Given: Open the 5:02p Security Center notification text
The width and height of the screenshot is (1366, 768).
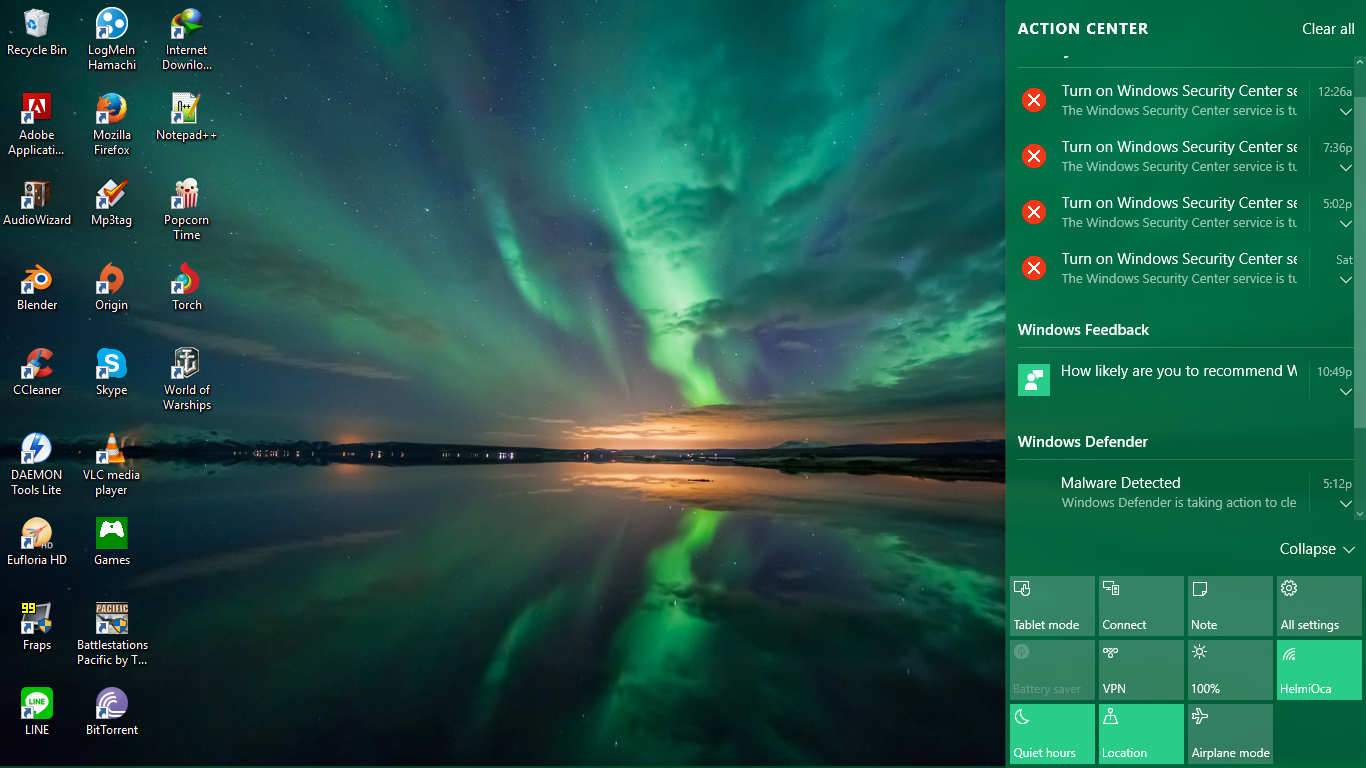Looking at the screenshot, I should [1179, 212].
